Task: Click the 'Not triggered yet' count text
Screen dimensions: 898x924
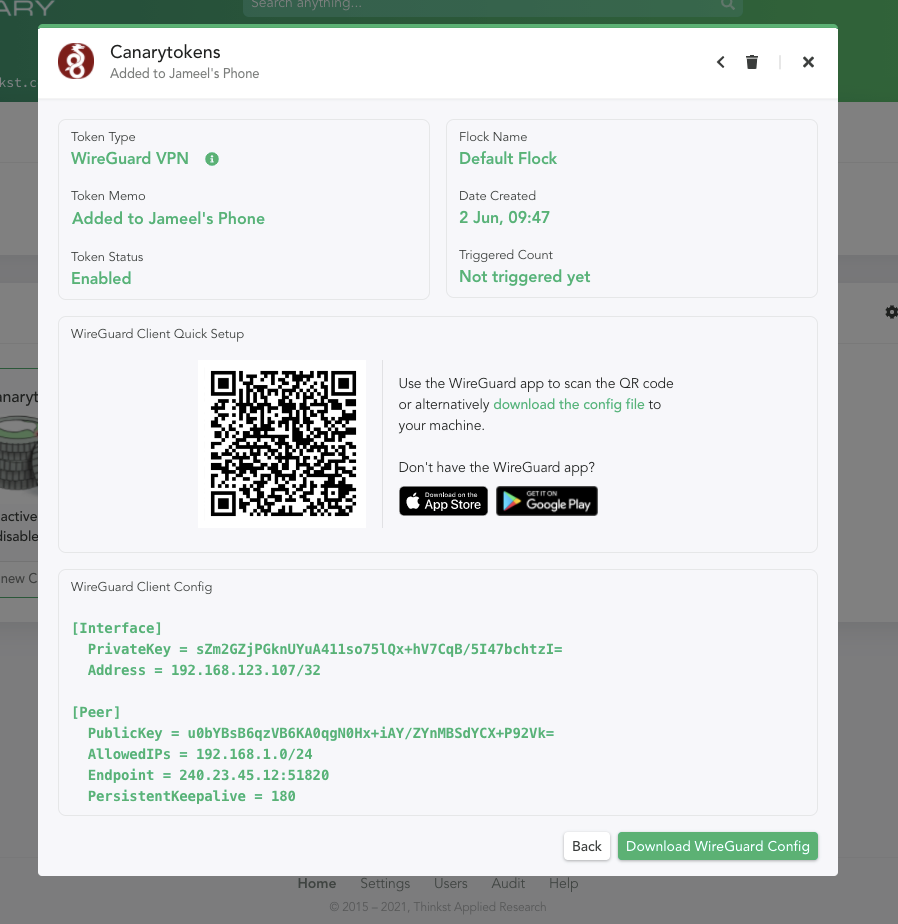Action: [x=524, y=277]
